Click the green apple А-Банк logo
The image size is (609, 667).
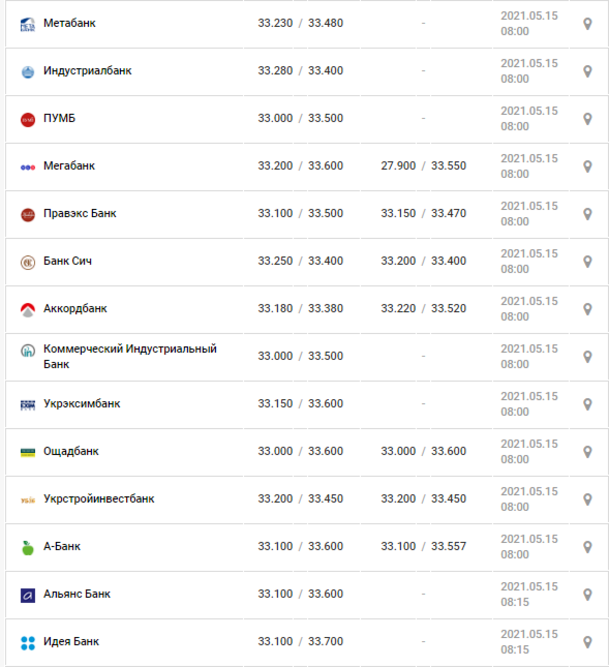pos(28,548)
